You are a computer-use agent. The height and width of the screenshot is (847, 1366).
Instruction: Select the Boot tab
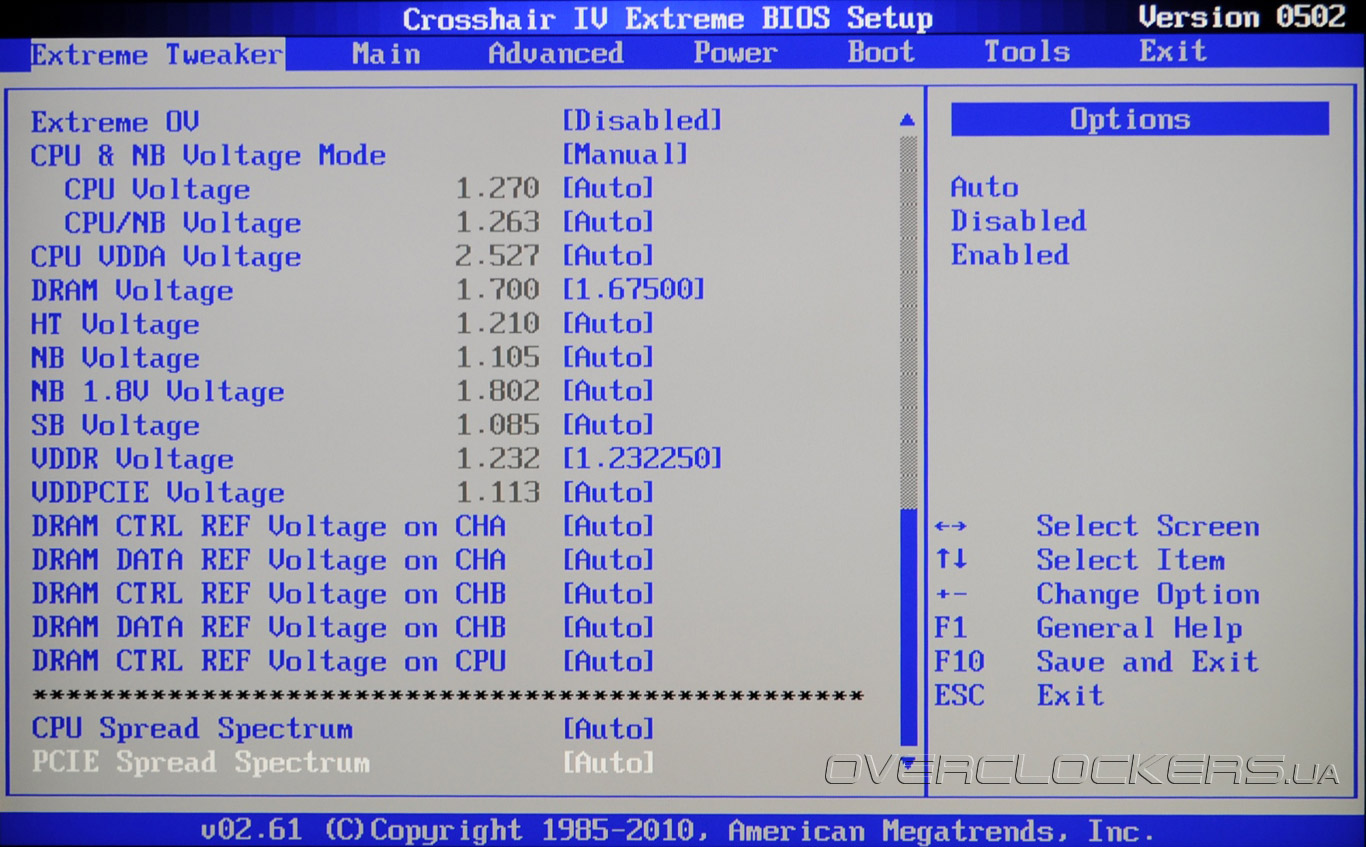click(881, 53)
